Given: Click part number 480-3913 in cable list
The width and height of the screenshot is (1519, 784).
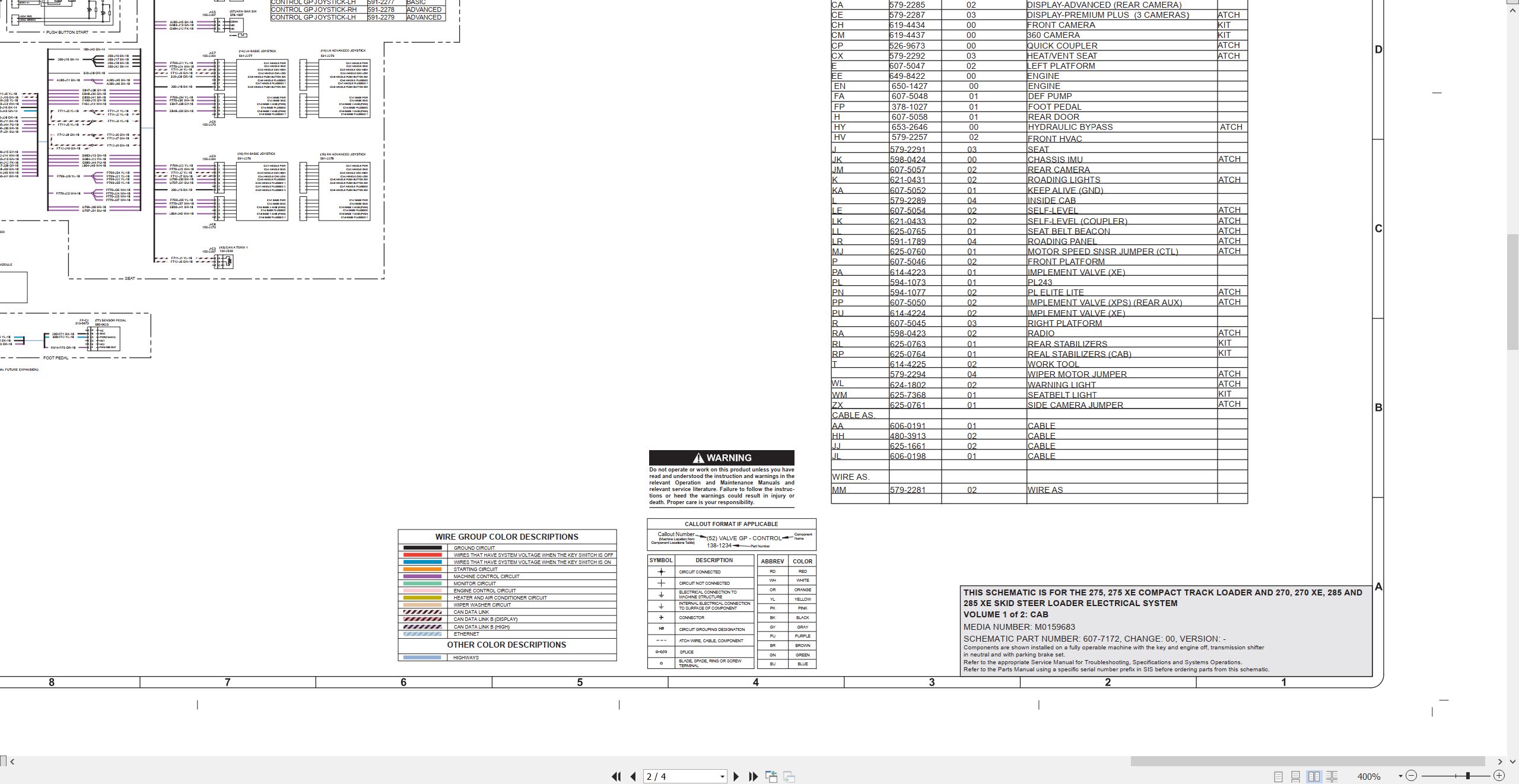Looking at the screenshot, I should pos(908,436).
